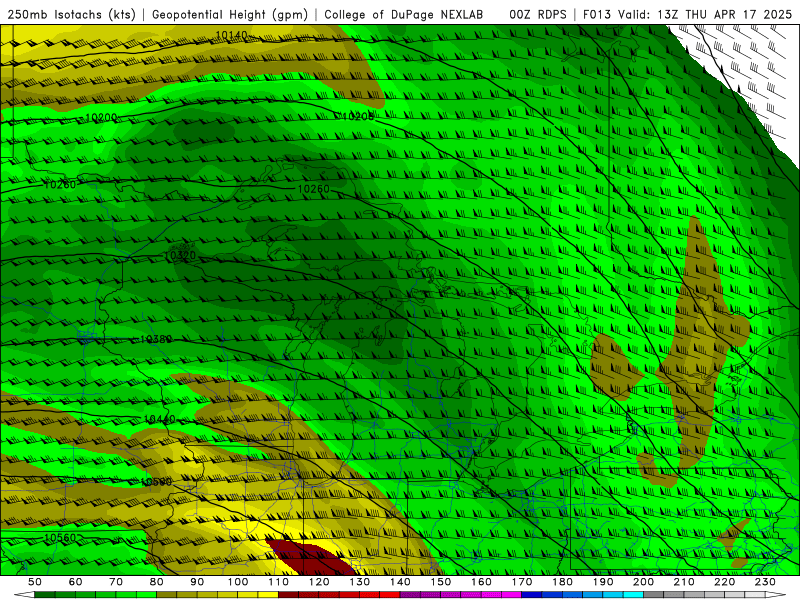Click the dark red jet-core maximum on map
This screenshot has height=600, width=800.
coord(310,558)
